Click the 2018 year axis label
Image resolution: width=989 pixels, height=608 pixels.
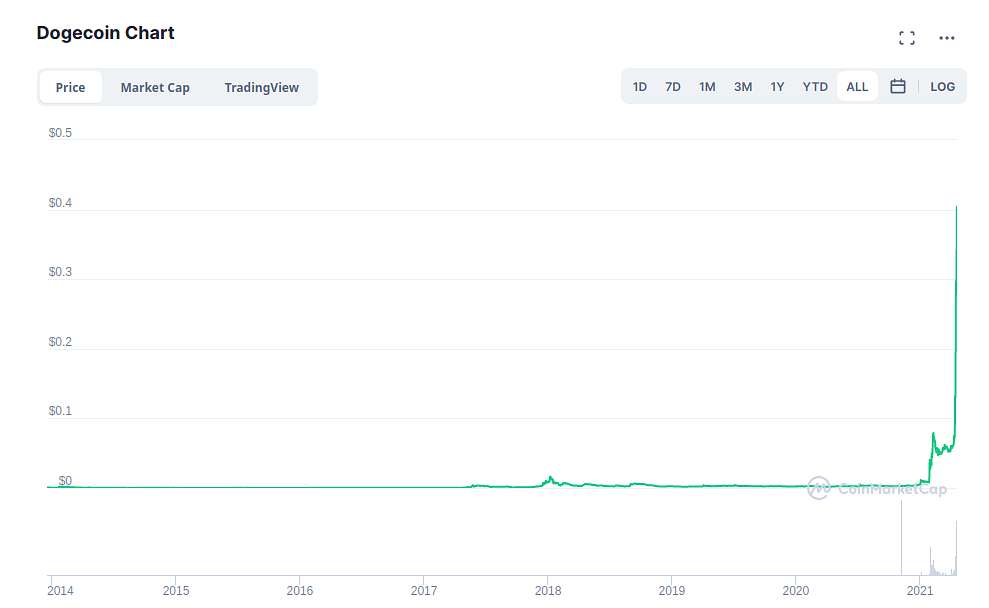pos(548,590)
